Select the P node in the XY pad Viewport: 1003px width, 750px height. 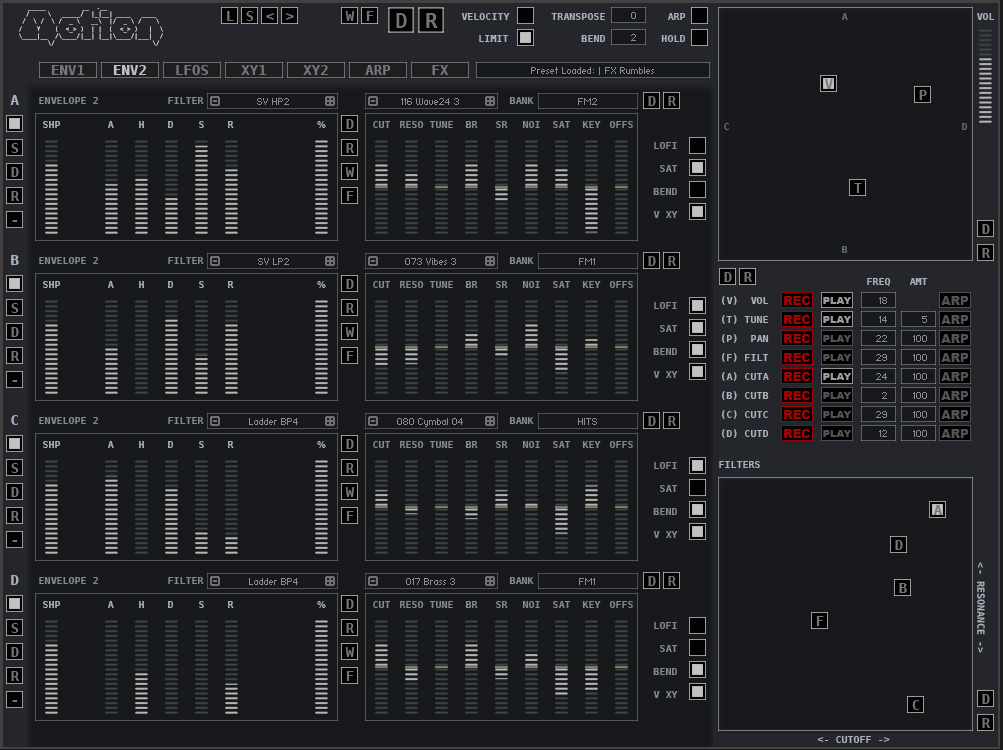922,95
